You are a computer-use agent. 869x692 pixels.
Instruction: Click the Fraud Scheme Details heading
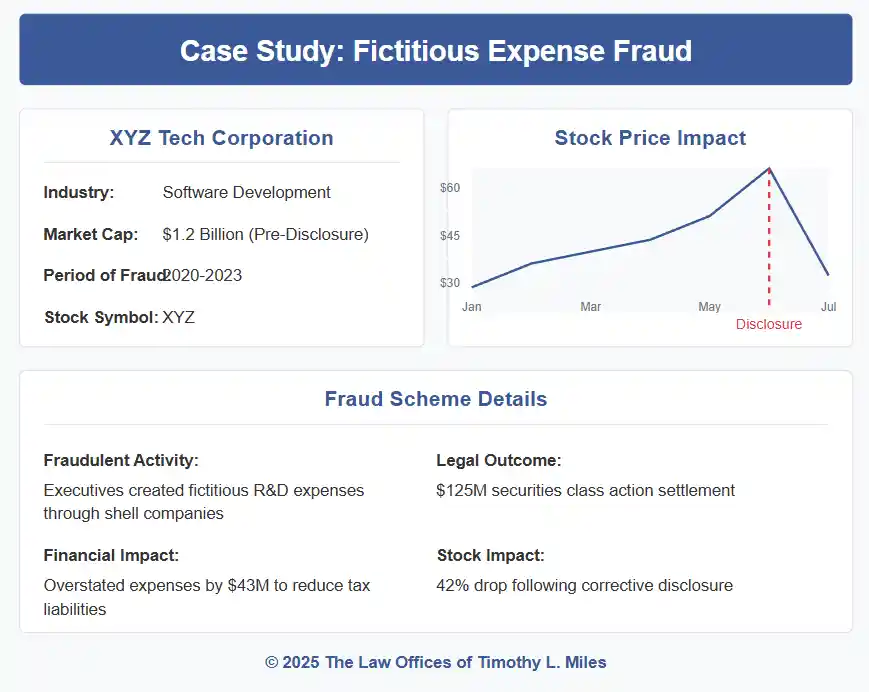point(435,399)
